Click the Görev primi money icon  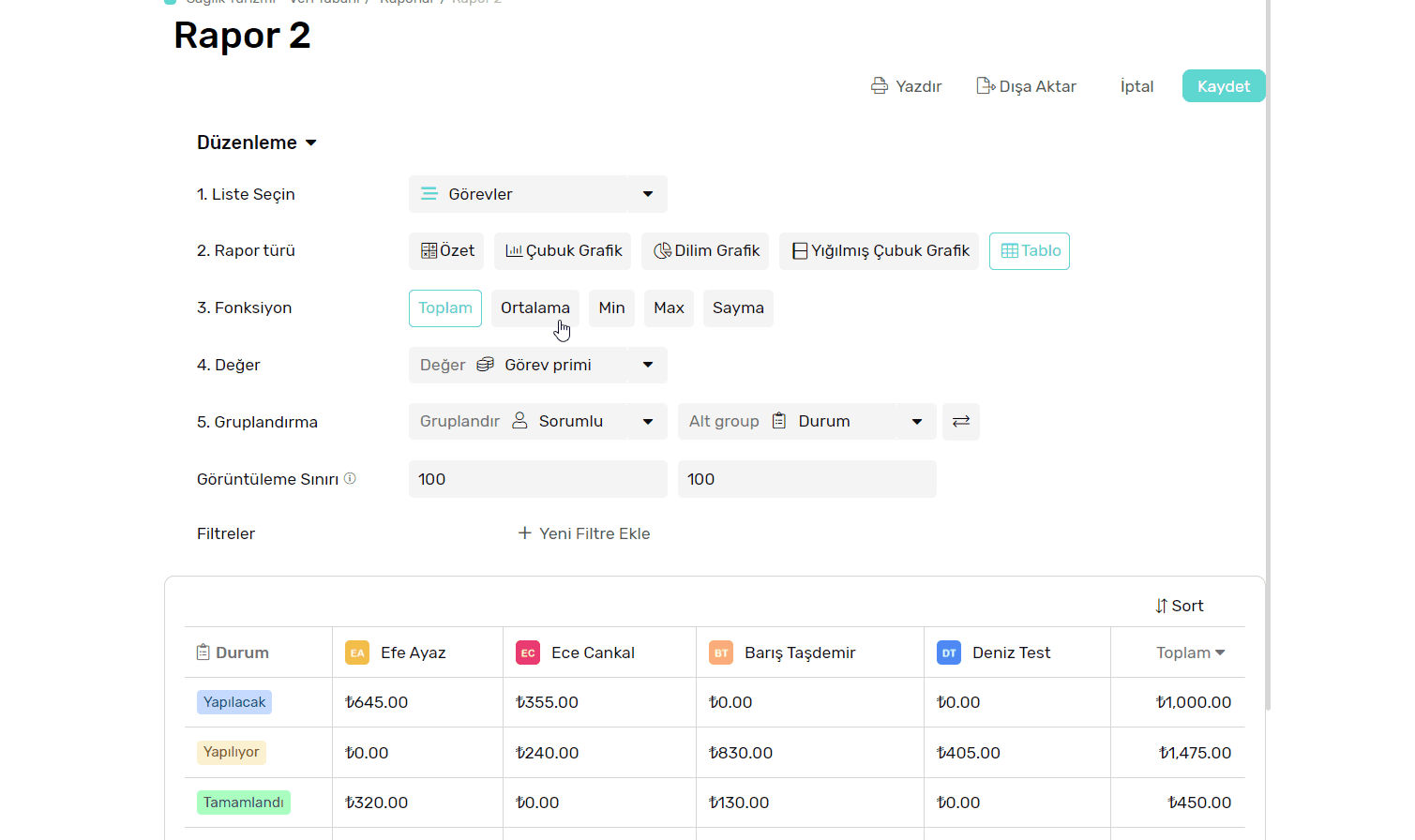[485, 365]
